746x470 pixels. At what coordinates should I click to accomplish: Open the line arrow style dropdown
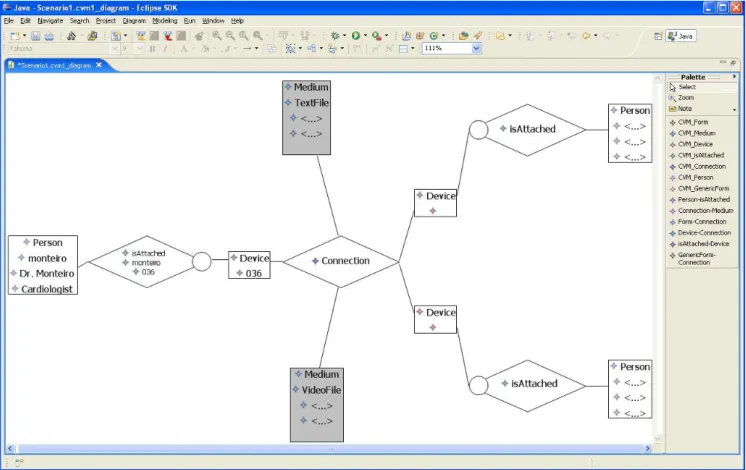(256, 49)
